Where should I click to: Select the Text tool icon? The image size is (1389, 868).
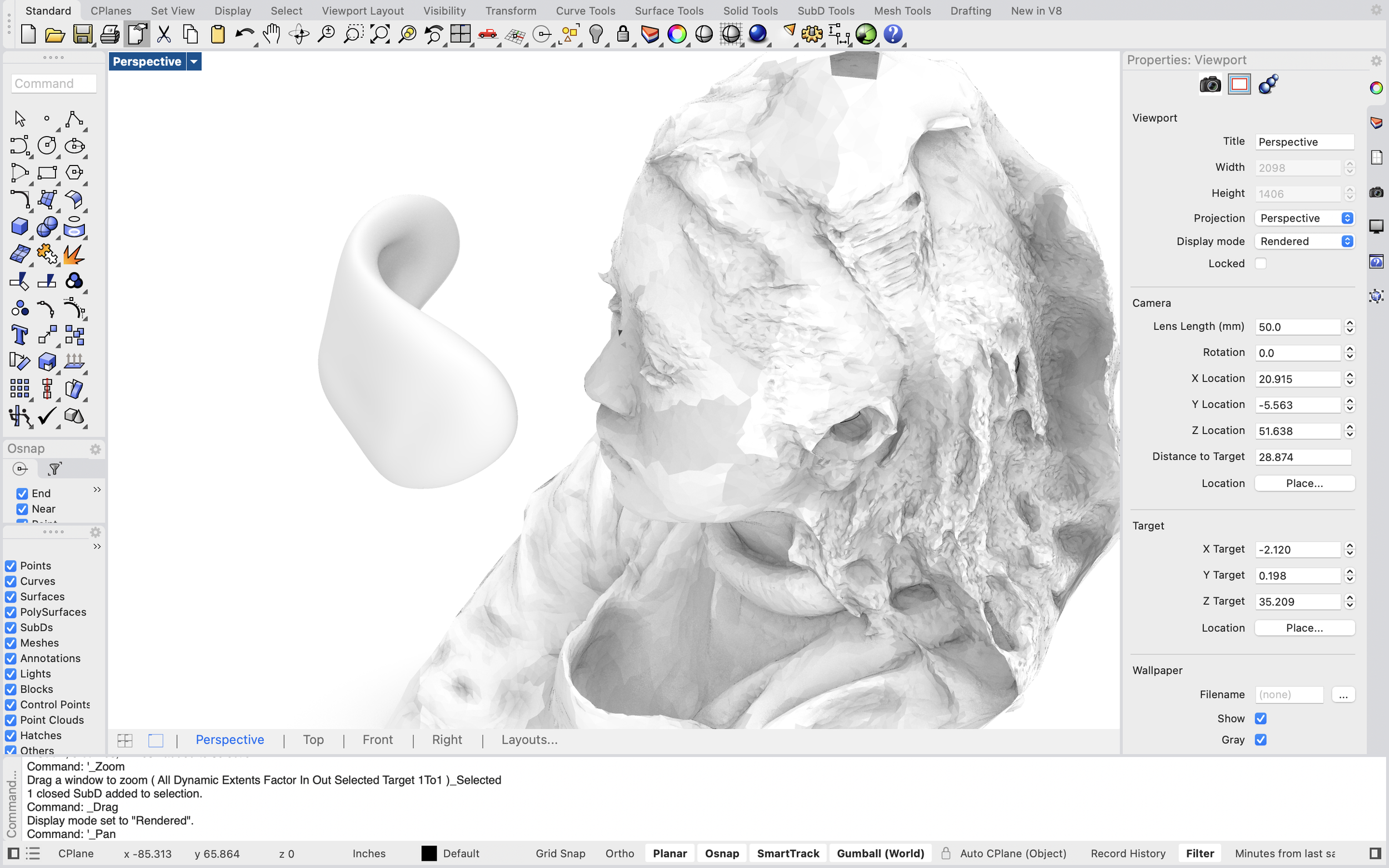pos(19,335)
